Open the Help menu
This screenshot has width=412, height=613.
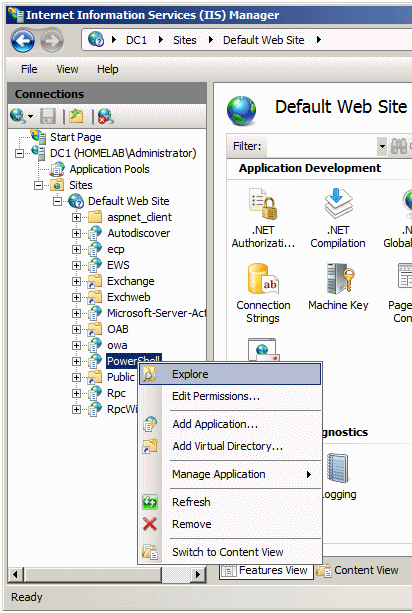107,69
